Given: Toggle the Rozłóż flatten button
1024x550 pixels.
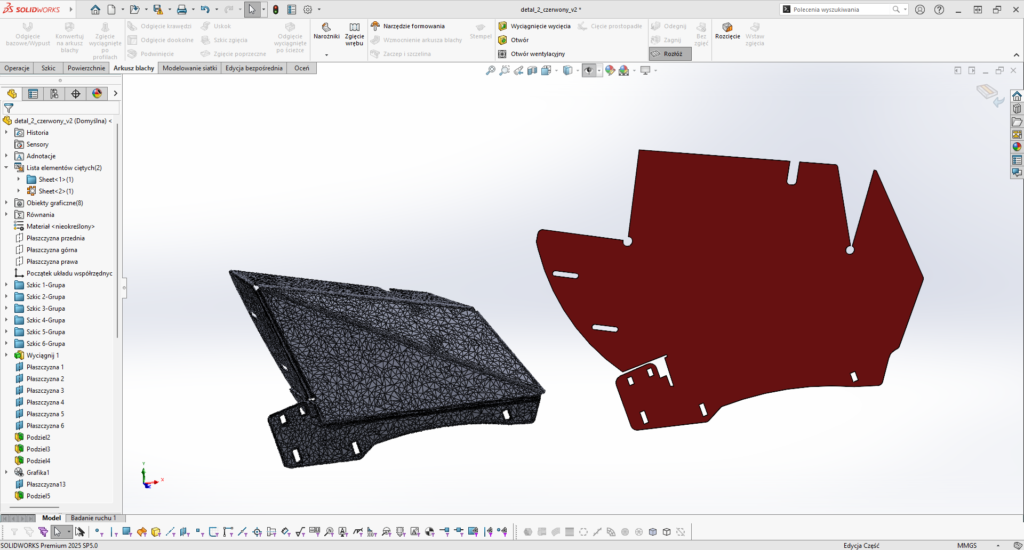Looking at the screenshot, I should (670, 54).
